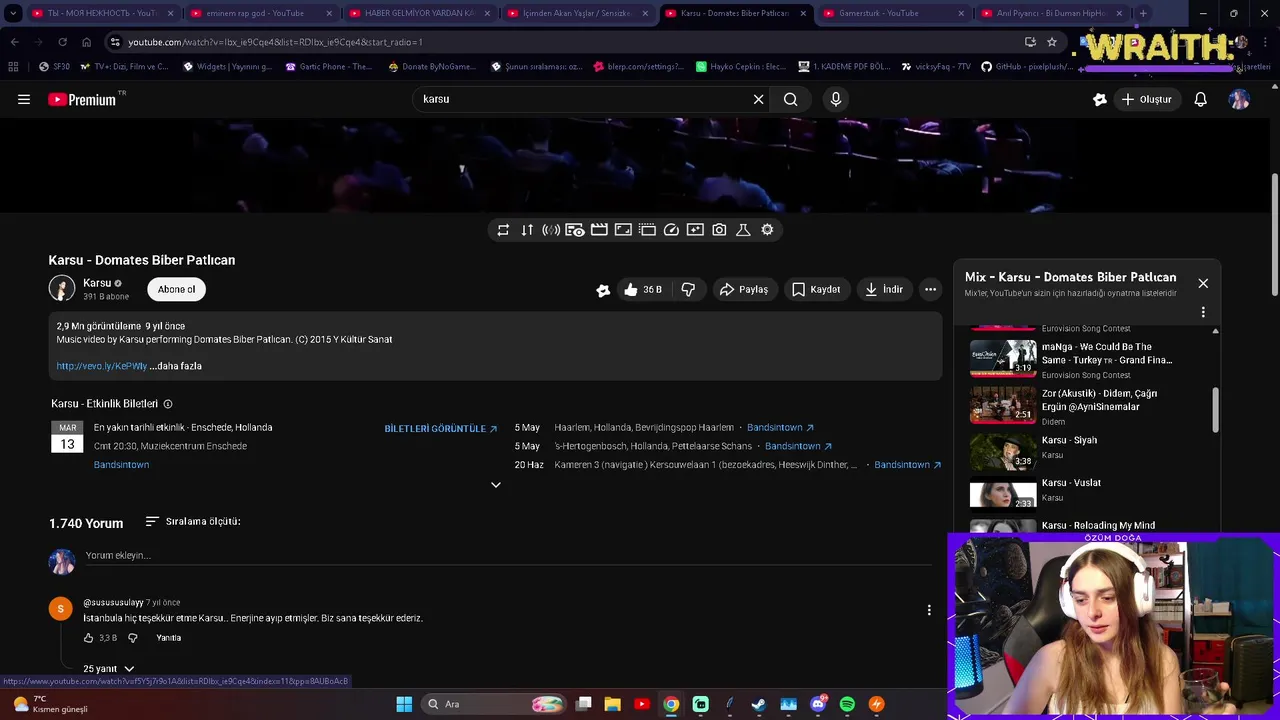The image size is (1280, 720).
Task: Open notifications bell
Action: click(1200, 99)
